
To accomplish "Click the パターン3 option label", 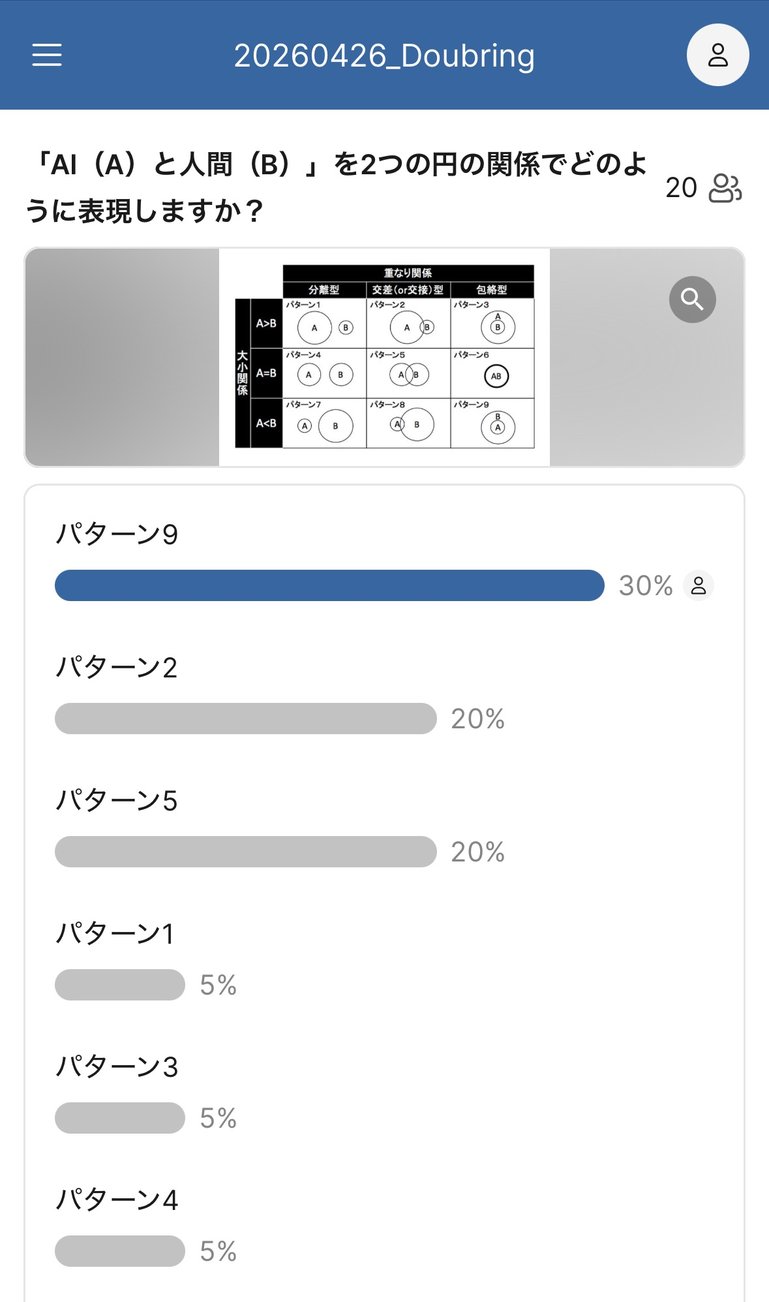I will [x=116, y=1066].
